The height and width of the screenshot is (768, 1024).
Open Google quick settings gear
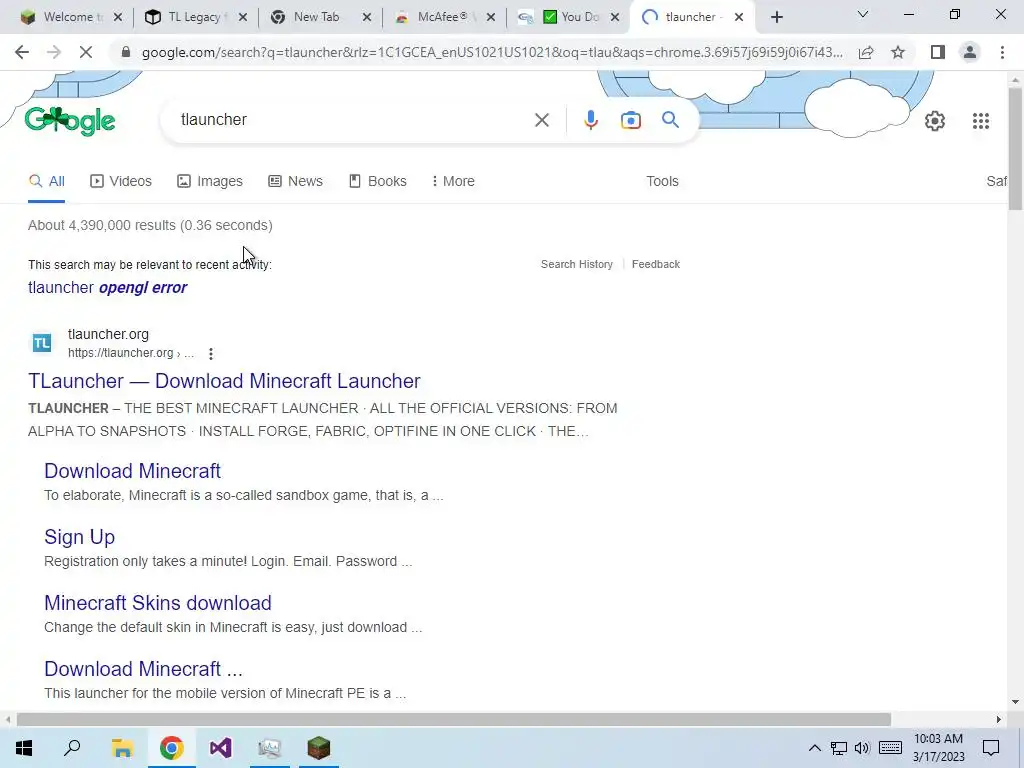pyautogui.click(x=935, y=121)
